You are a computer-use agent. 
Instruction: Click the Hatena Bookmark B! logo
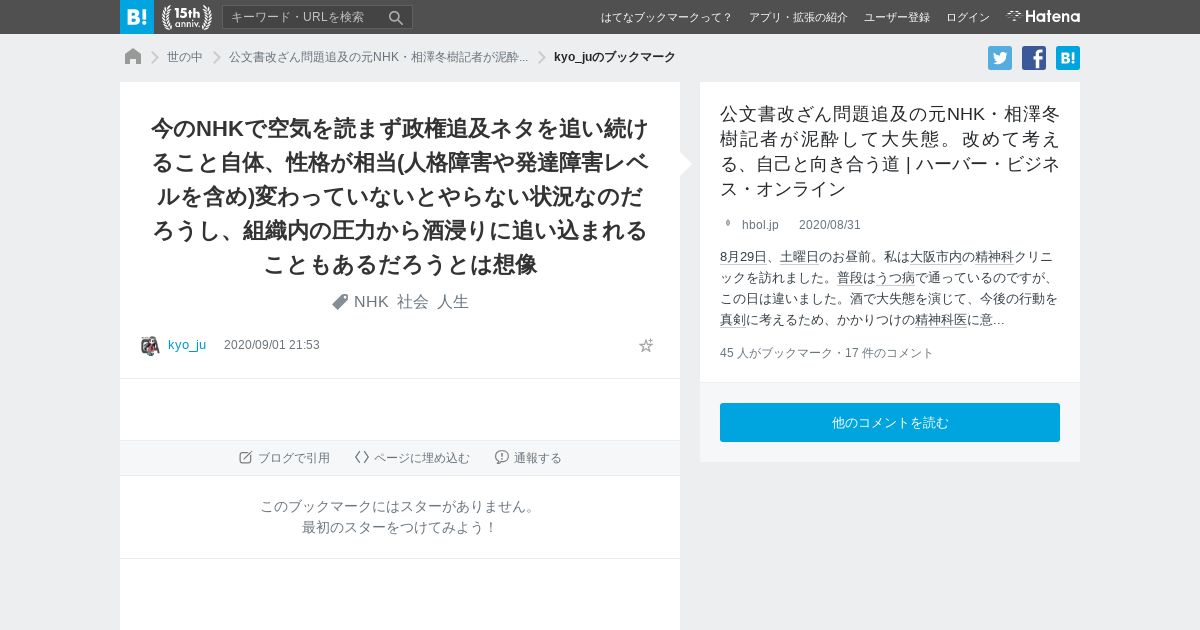click(137, 17)
